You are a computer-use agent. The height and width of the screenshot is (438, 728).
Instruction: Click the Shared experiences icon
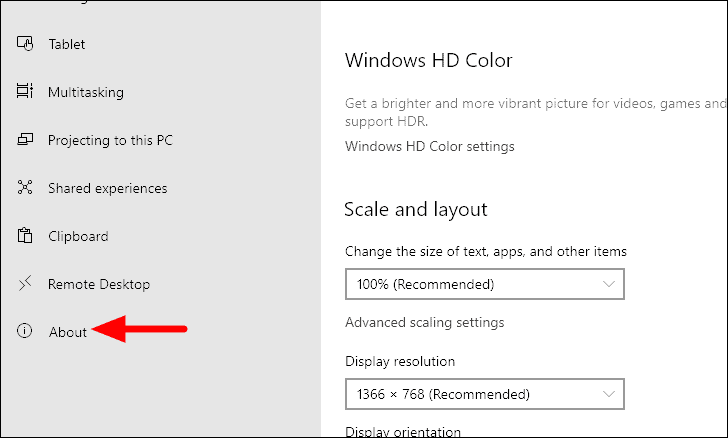coord(25,187)
